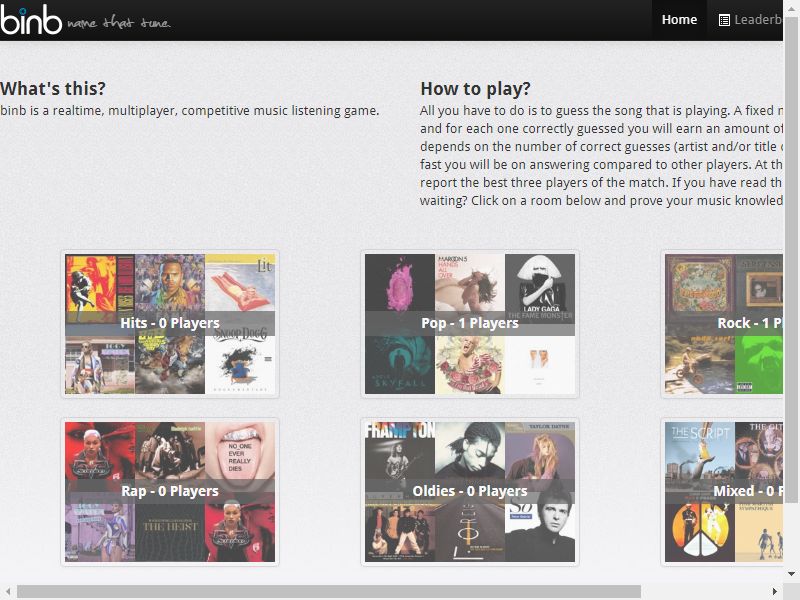This screenshot has height=600, width=800.
Task: Click the binb logo
Action: point(31,20)
